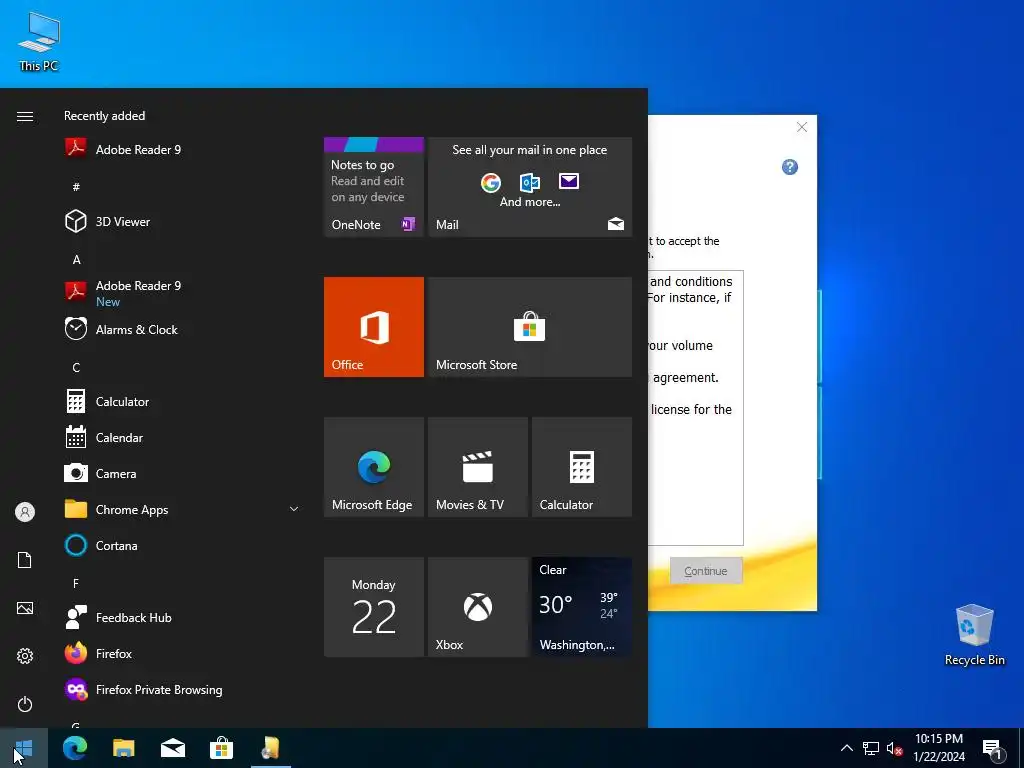Image resolution: width=1024 pixels, height=768 pixels.
Task: Open the Office tile
Action: pyautogui.click(x=374, y=327)
